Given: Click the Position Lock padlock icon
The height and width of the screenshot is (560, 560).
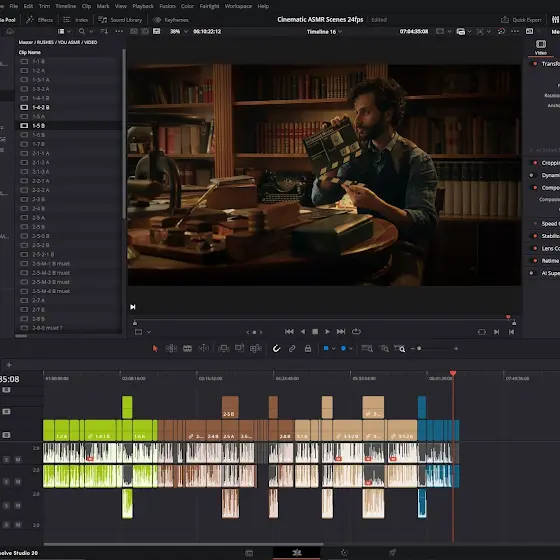Looking at the screenshot, I should 308,349.
